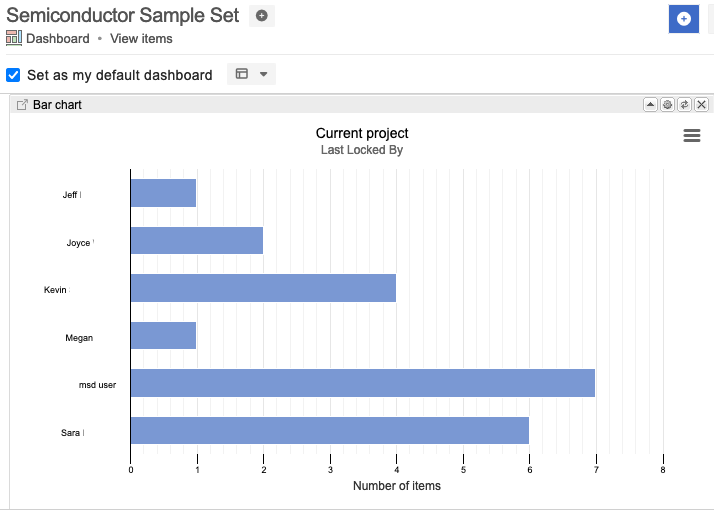Open Bar chart widget in new window icon
The height and width of the screenshot is (510, 714).
tap(22, 105)
